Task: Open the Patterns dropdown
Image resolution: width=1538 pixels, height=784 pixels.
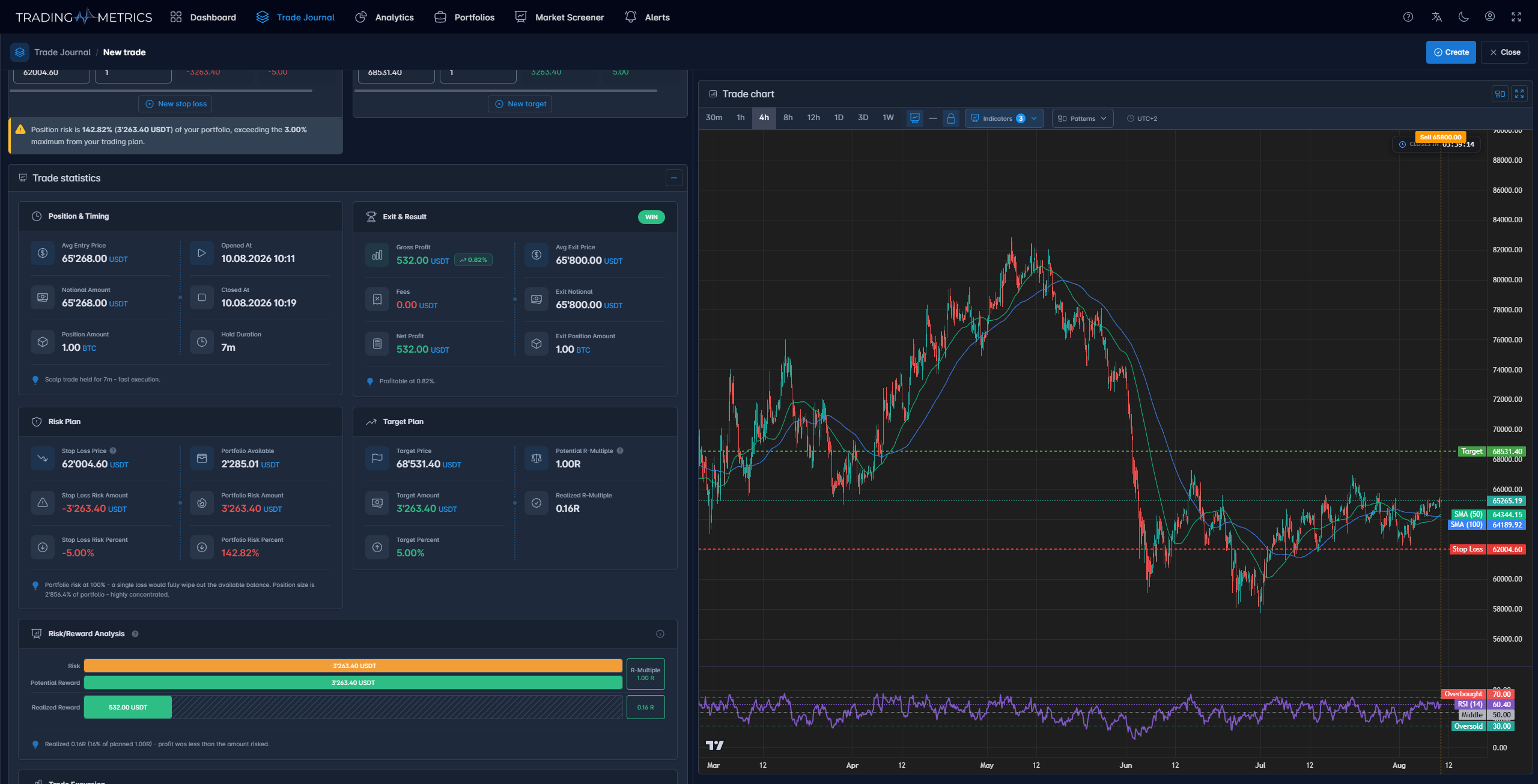Action: pos(1082,118)
